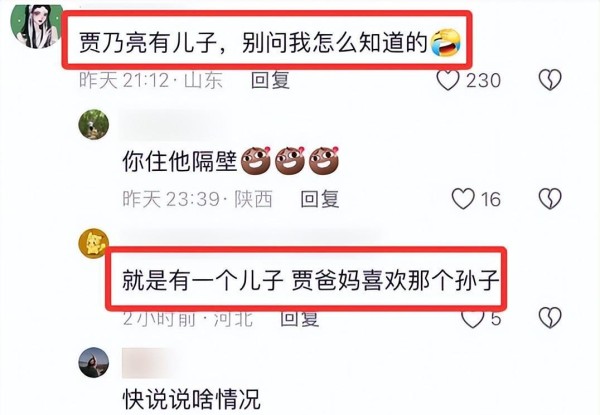Reply to the 昨天 23:39 comment
The width and height of the screenshot is (600, 415).
coord(320,199)
